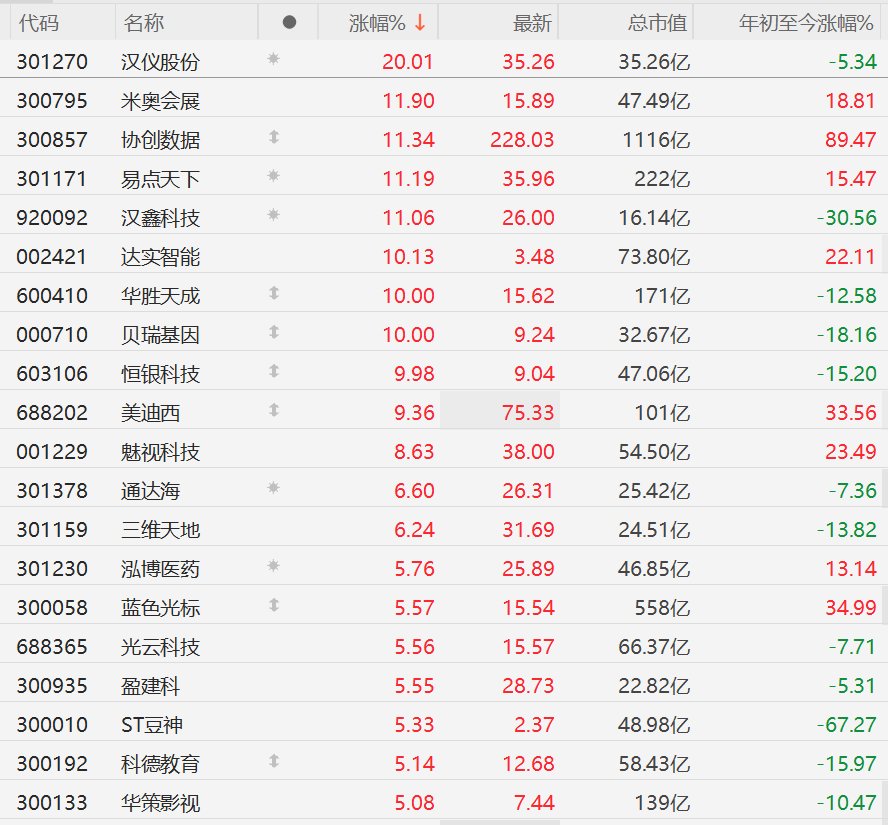
Task: Select stock name 盈建科
Action: (151, 686)
